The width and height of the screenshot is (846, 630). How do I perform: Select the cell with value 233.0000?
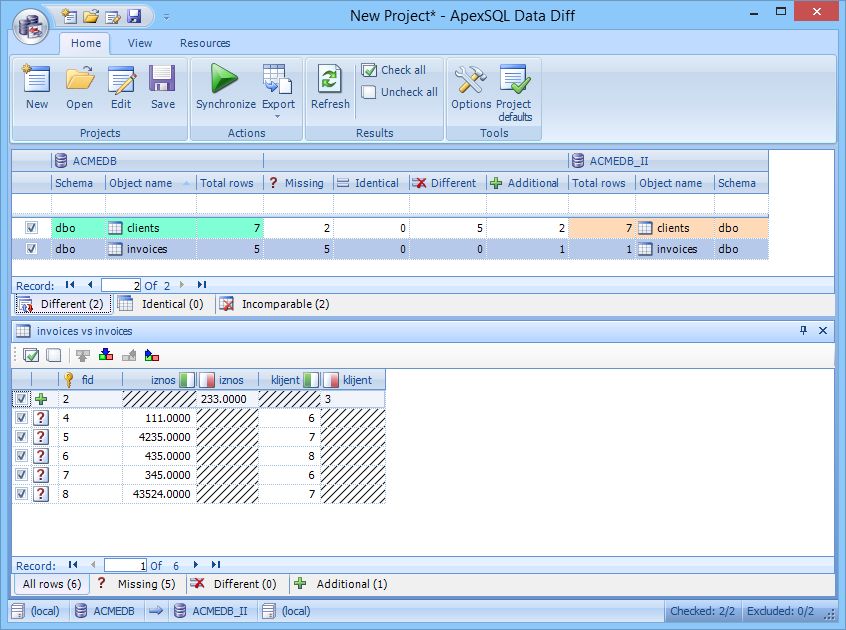point(227,399)
